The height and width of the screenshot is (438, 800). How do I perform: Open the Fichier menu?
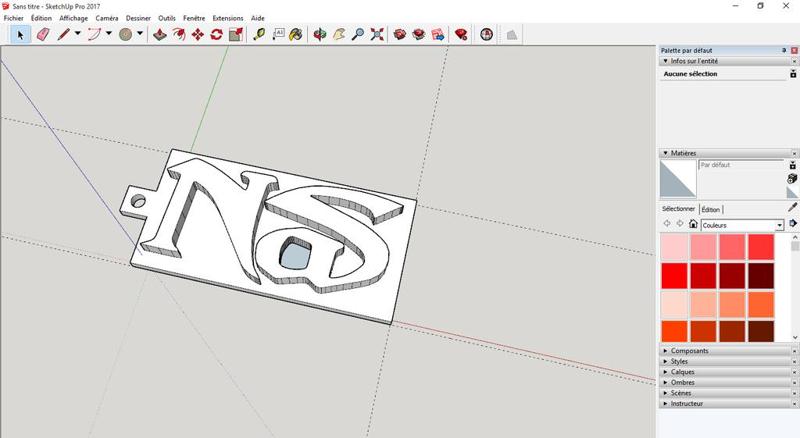14,18
